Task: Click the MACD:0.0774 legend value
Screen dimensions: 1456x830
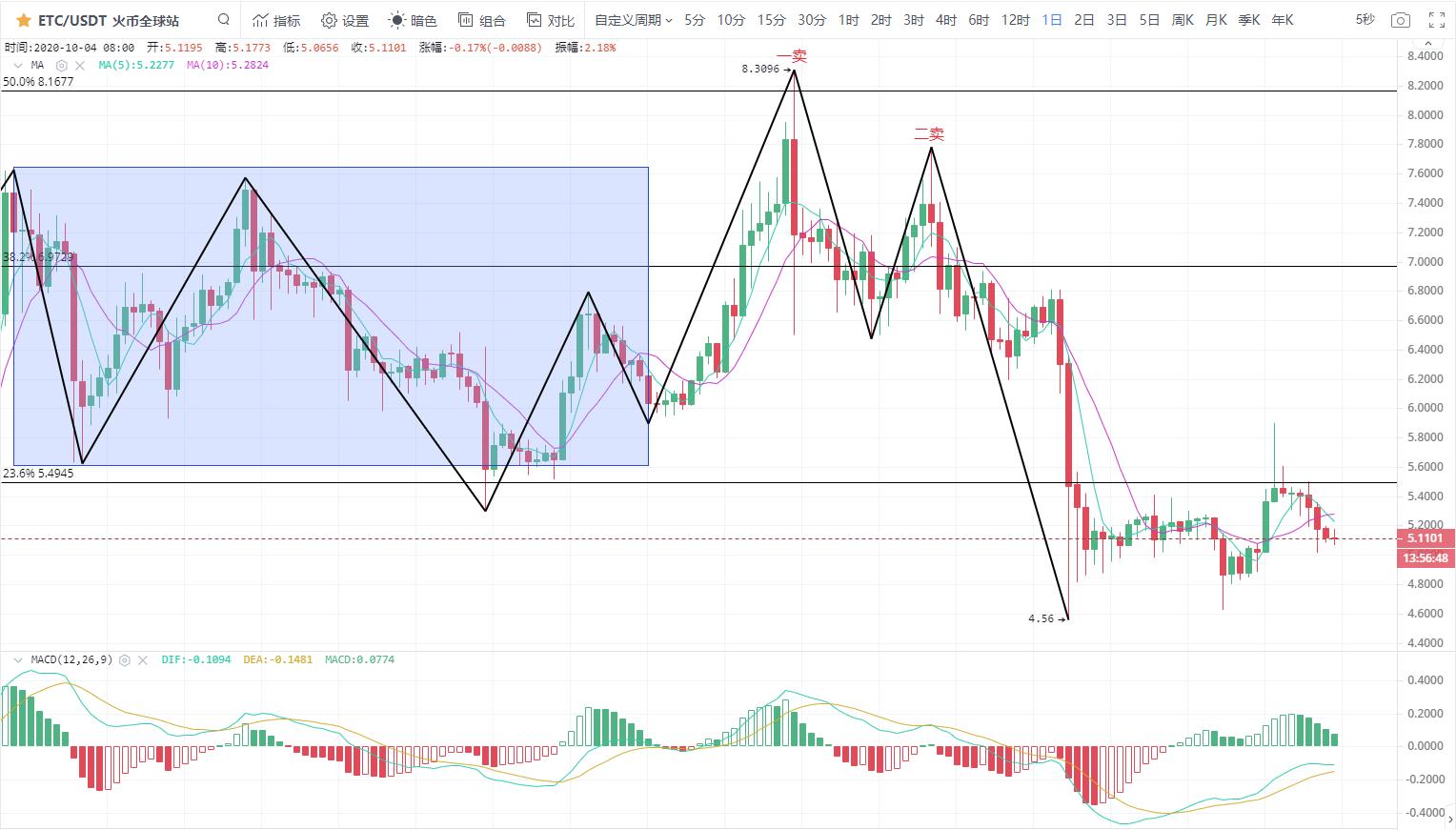Action: pos(359,659)
